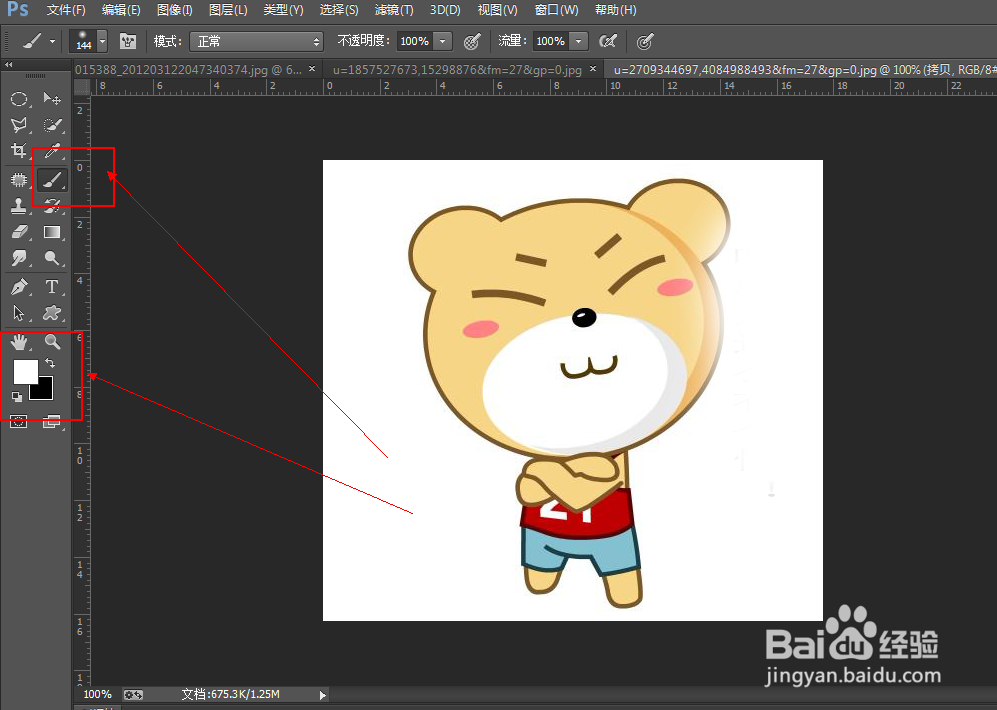Image resolution: width=997 pixels, height=710 pixels.
Task: Open the tool preset picker arrow
Action: (52, 41)
